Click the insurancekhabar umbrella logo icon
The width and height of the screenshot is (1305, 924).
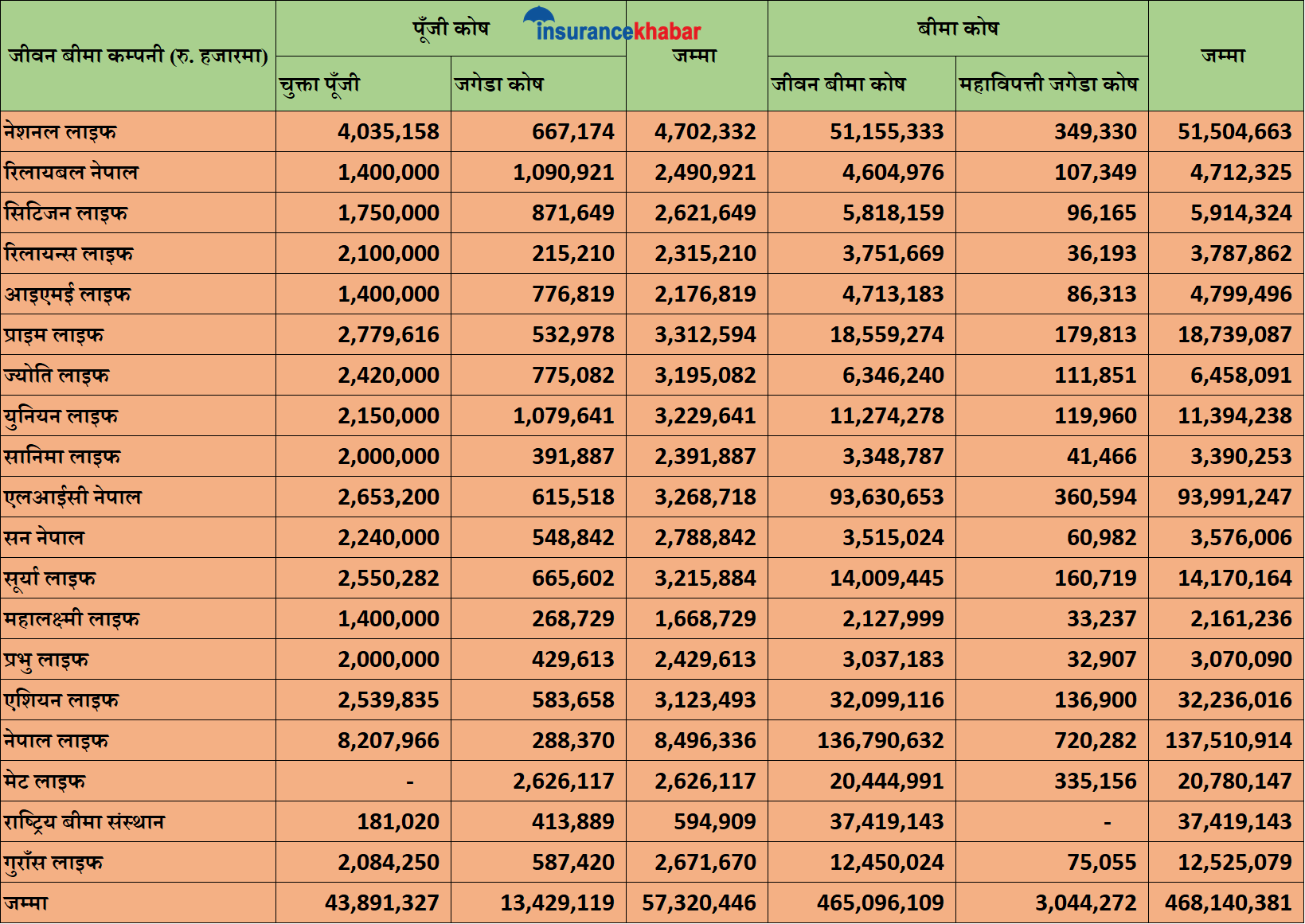pos(539,17)
